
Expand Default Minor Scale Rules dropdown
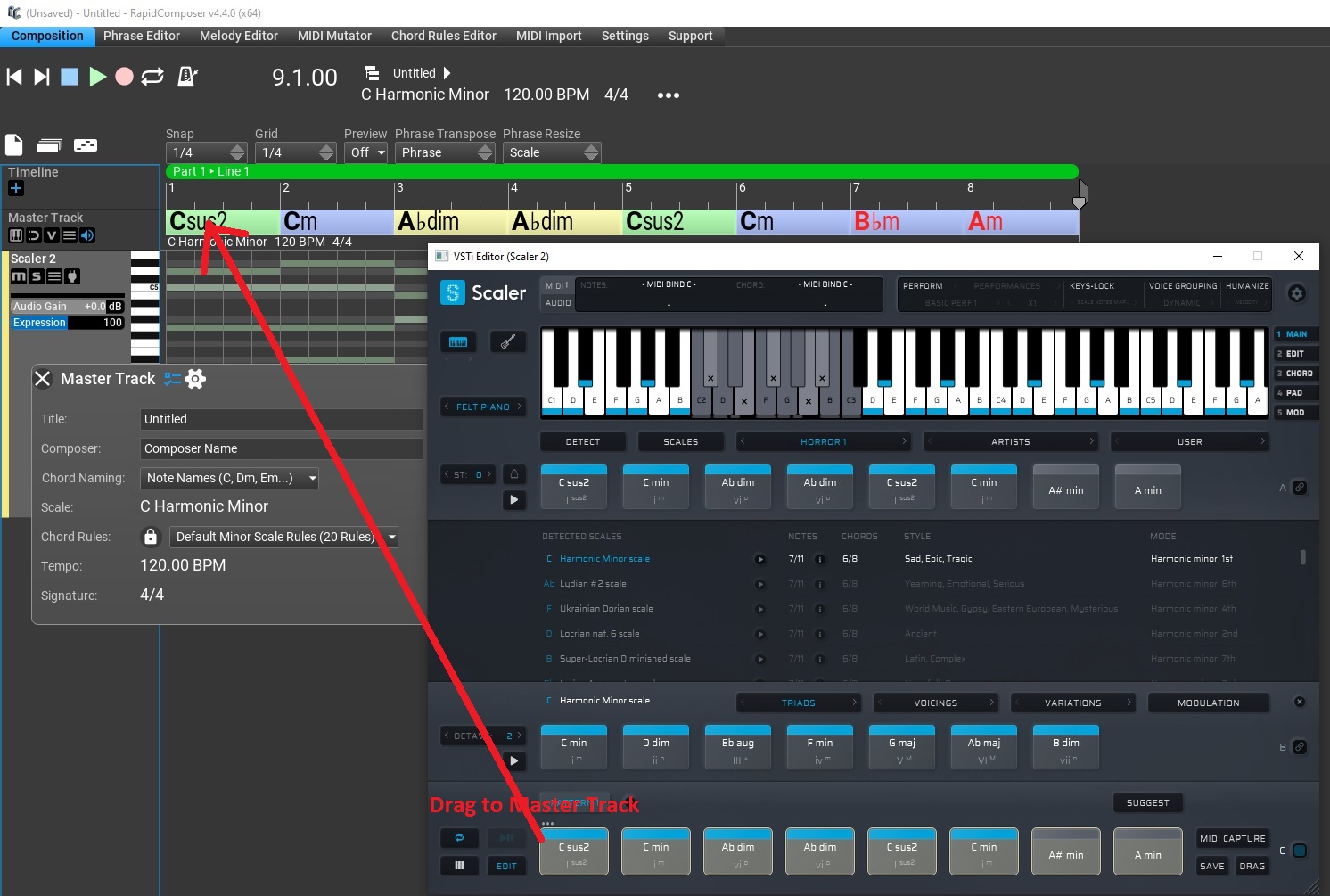click(283, 537)
